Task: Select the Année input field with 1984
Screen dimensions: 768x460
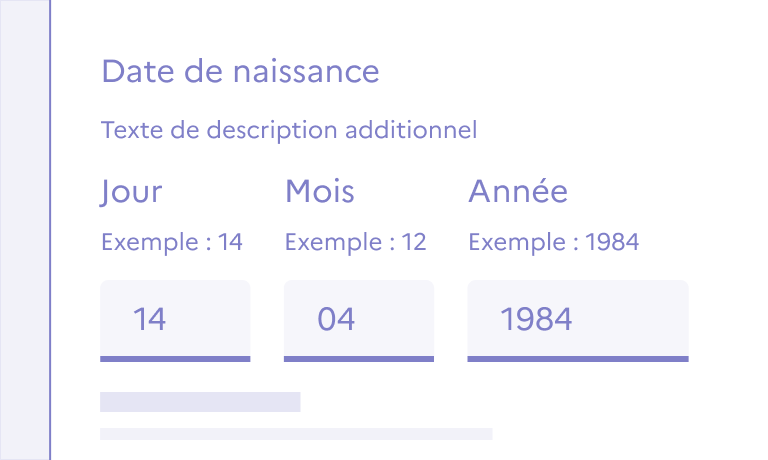Action: click(578, 318)
